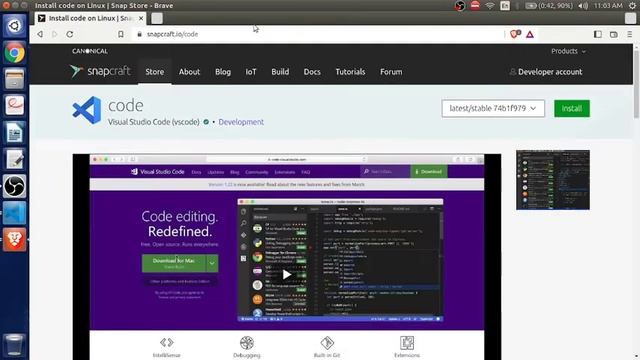Open the Build menu item

(280, 72)
